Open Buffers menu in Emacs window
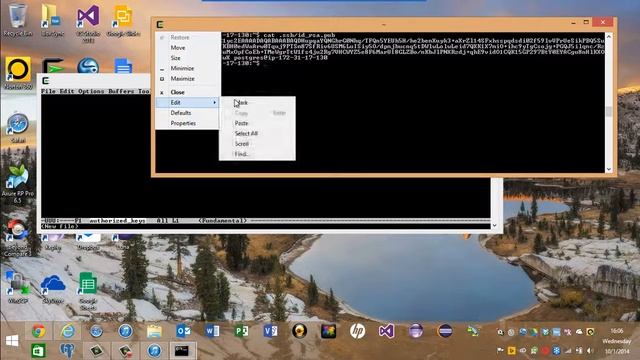 click(x=121, y=91)
